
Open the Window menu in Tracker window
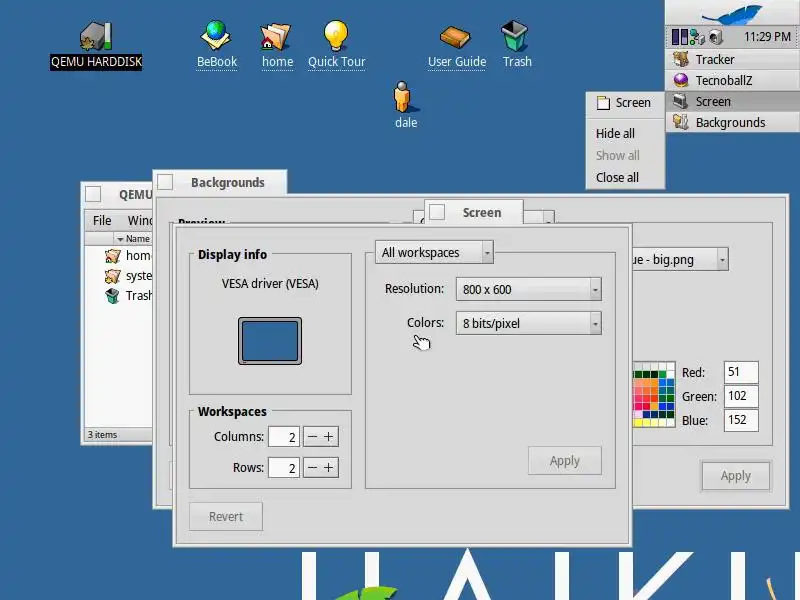[x=139, y=220]
